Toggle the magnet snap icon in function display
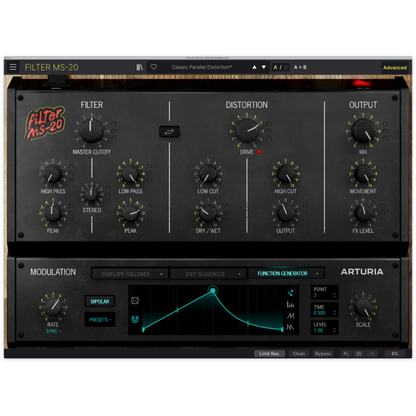Image resolution: width=416 pixels, height=416 pixels. pos(135,319)
